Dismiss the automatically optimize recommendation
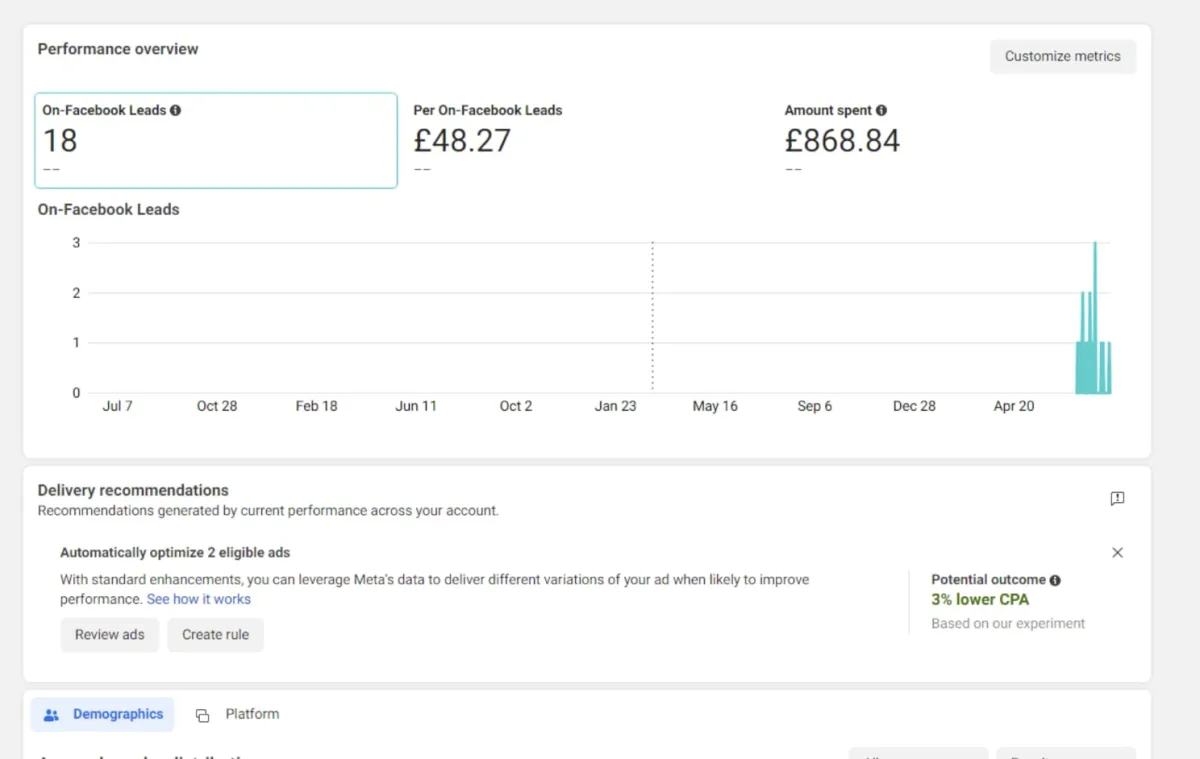This screenshot has height=759, width=1200. click(x=1118, y=552)
